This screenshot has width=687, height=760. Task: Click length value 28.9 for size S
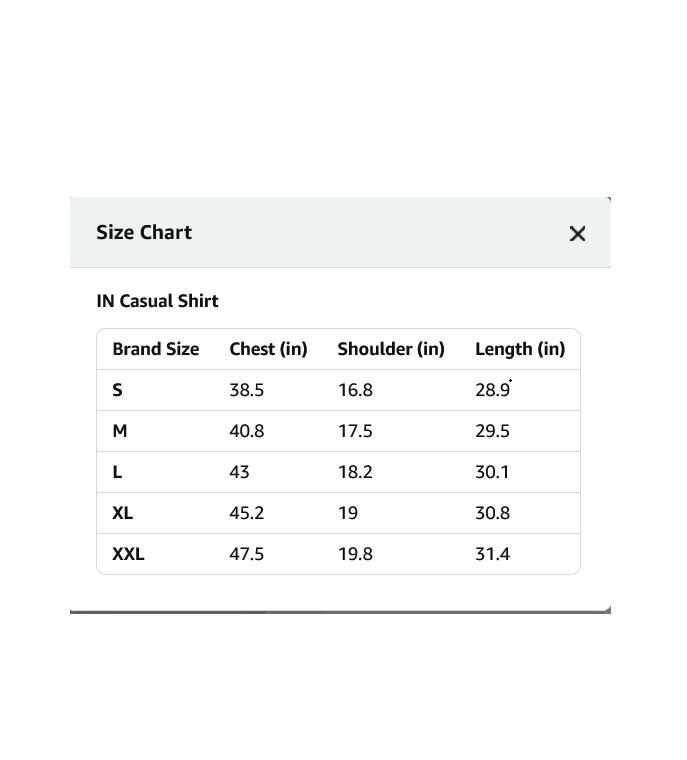(493, 390)
